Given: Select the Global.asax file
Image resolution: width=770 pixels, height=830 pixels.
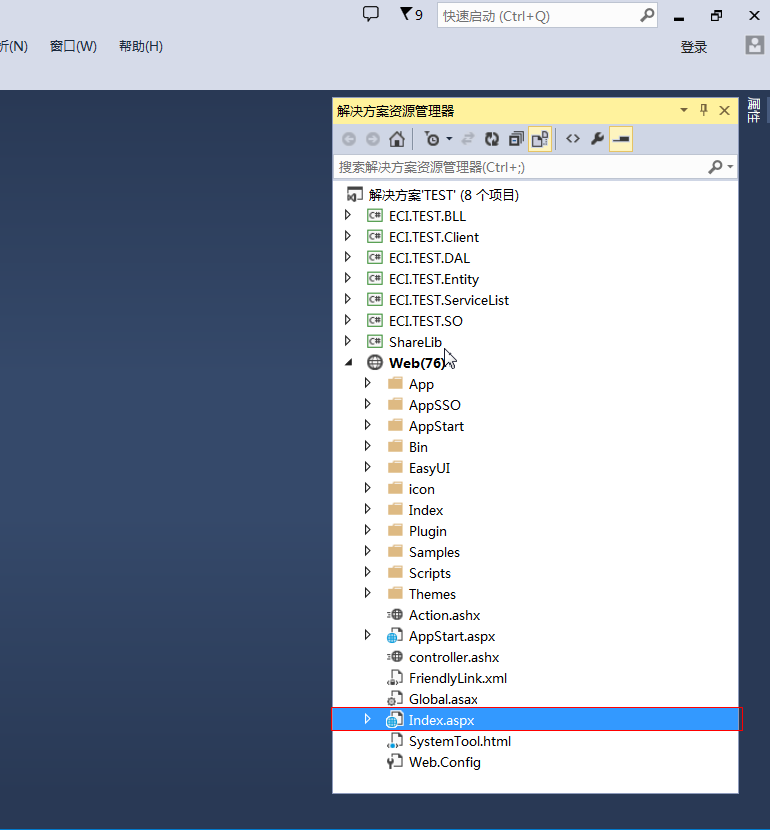Looking at the screenshot, I should (443, 700).
